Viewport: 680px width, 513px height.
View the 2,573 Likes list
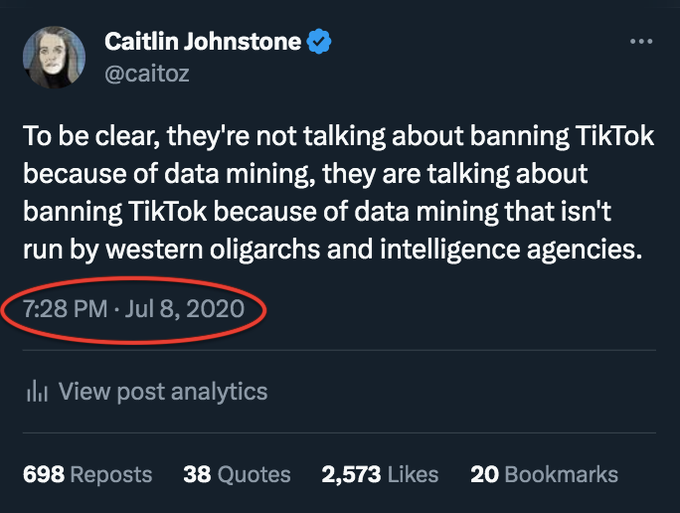coord(380,474)
